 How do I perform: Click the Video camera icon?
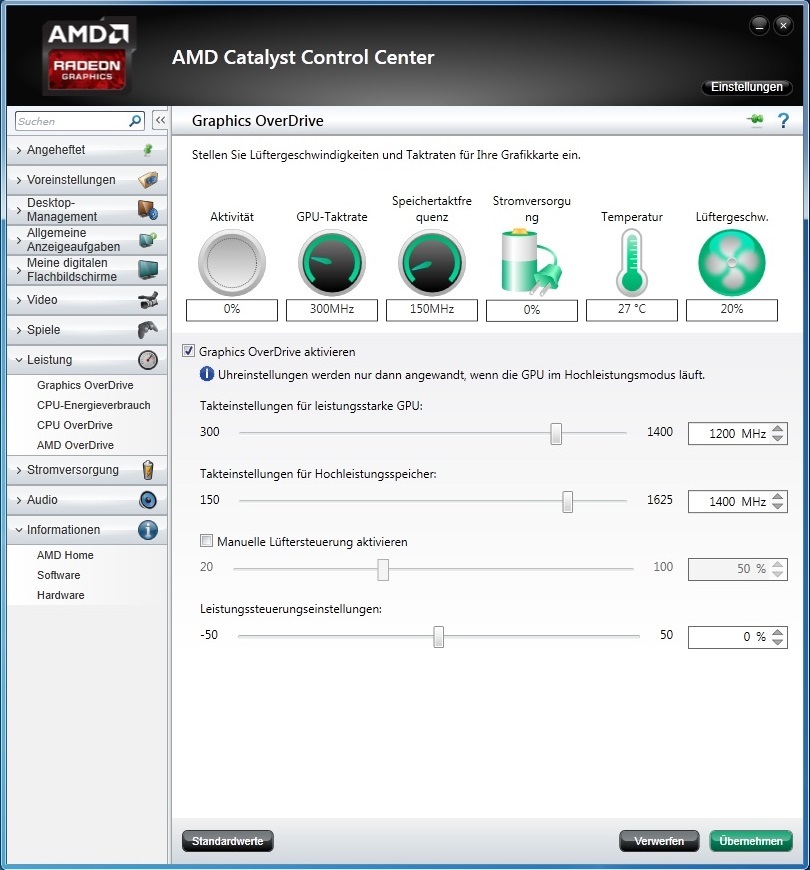pyautogui.click(x=148, y=300)
